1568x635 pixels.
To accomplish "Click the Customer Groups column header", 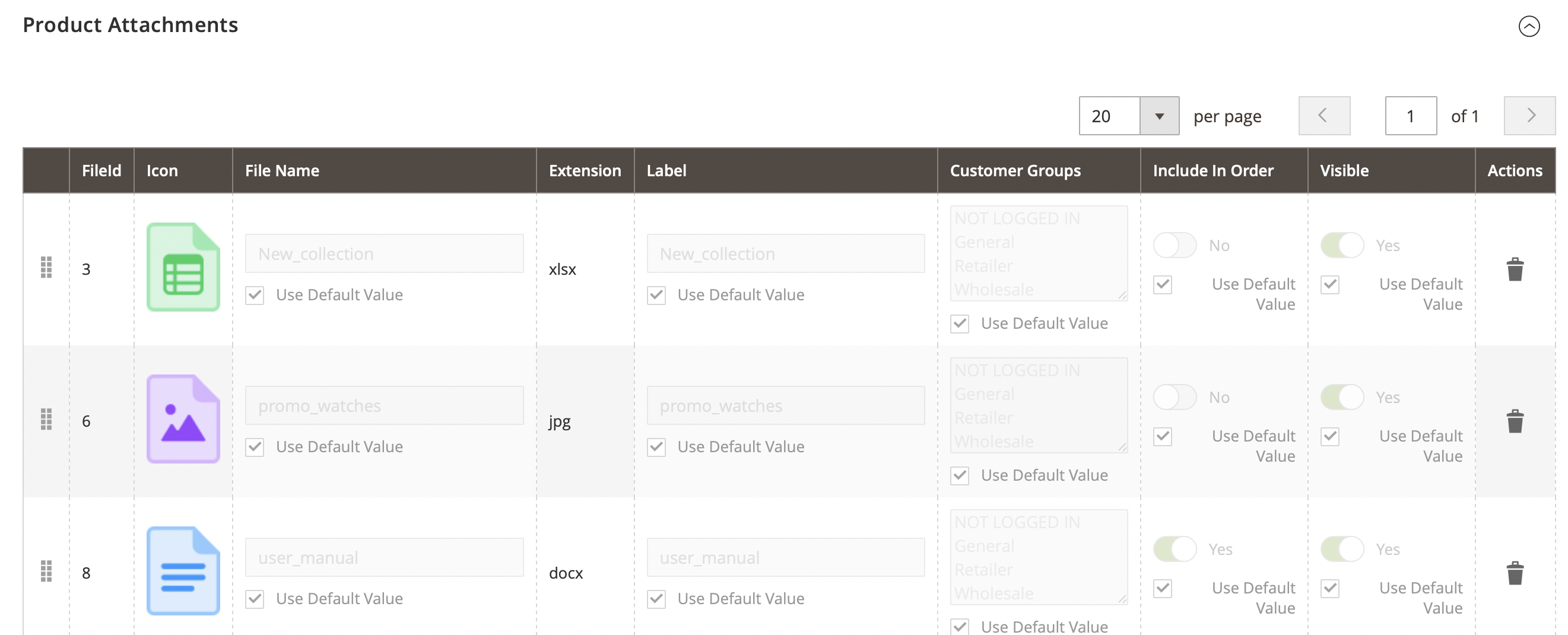I will click(x=1039, y=170).
